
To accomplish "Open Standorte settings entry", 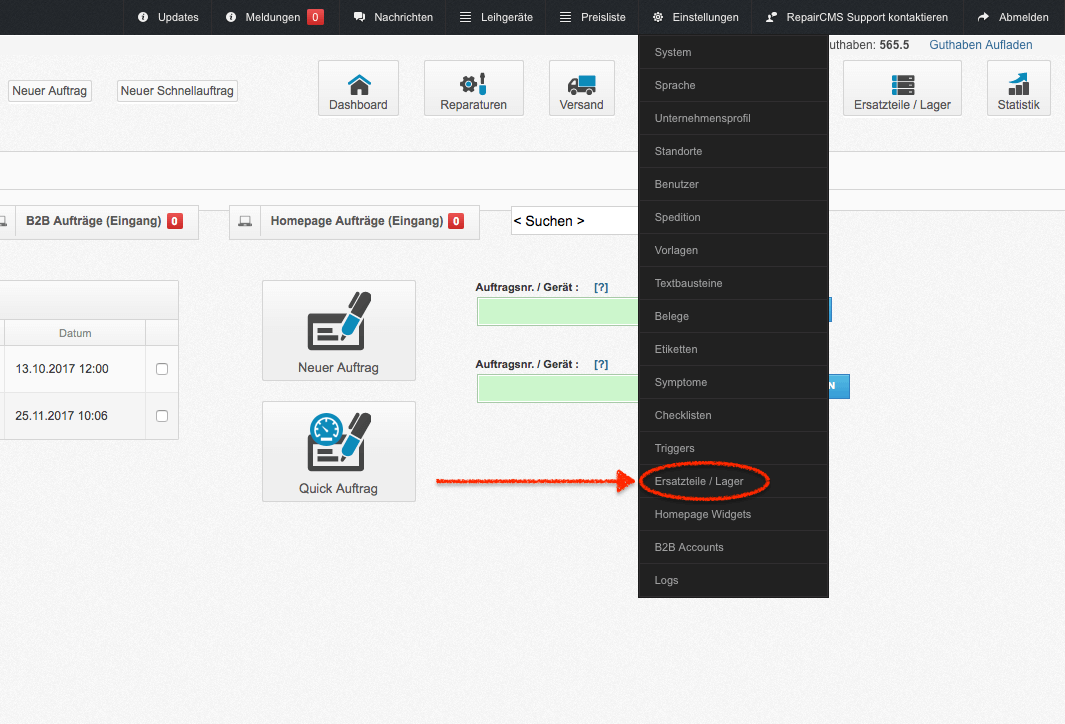I will [733, 151].
